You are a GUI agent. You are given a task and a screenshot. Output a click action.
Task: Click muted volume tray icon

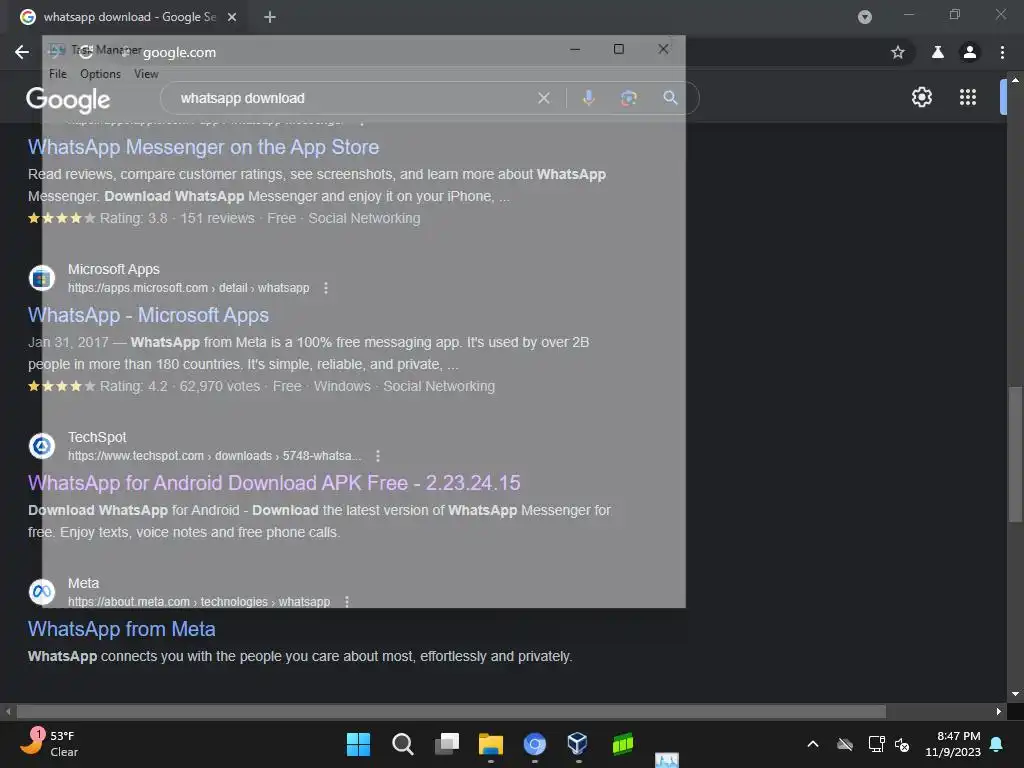coord(902,744)
